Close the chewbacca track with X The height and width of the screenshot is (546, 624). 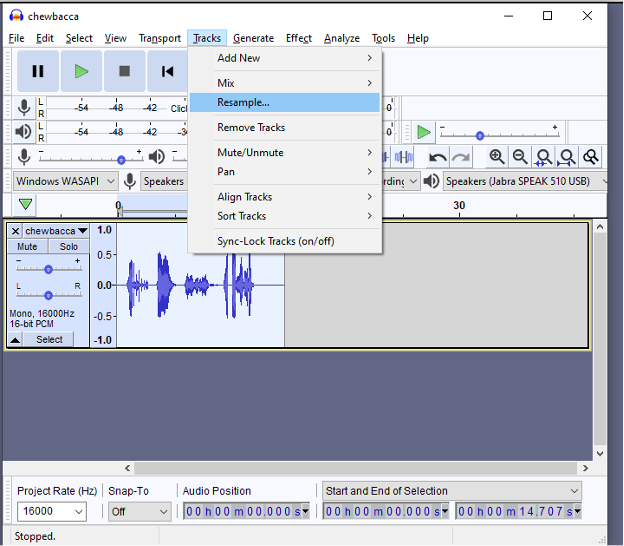pos(16,231)
